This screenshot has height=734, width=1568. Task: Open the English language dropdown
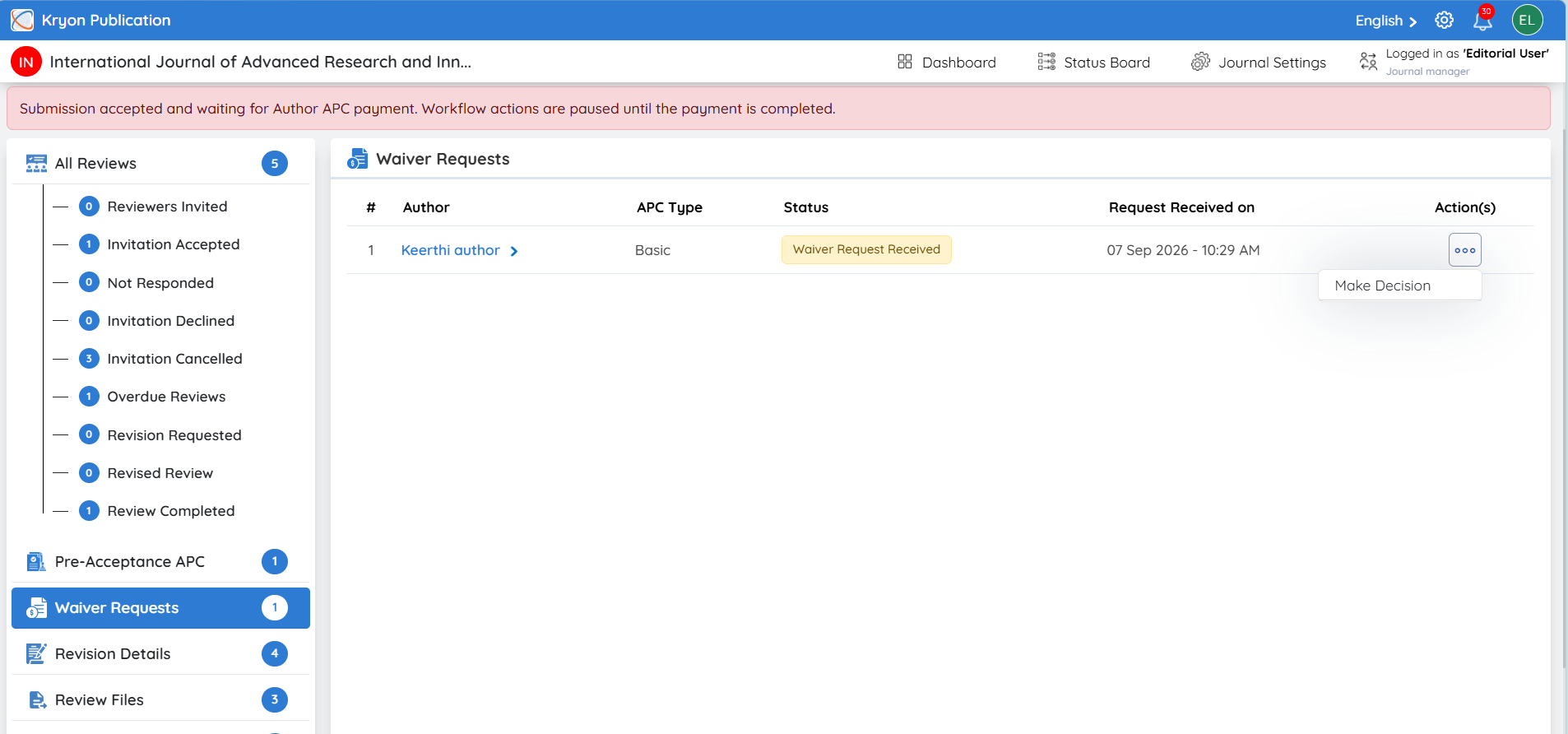1386,21
